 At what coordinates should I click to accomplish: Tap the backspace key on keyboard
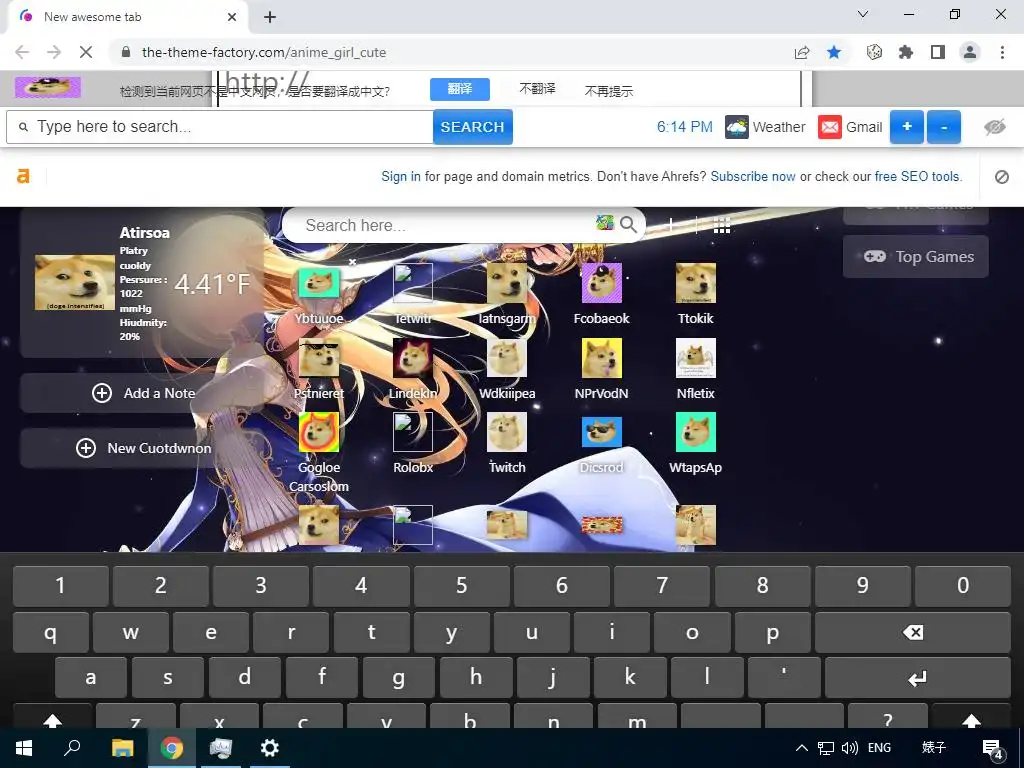pyautogui.click(x=913, y=632)
